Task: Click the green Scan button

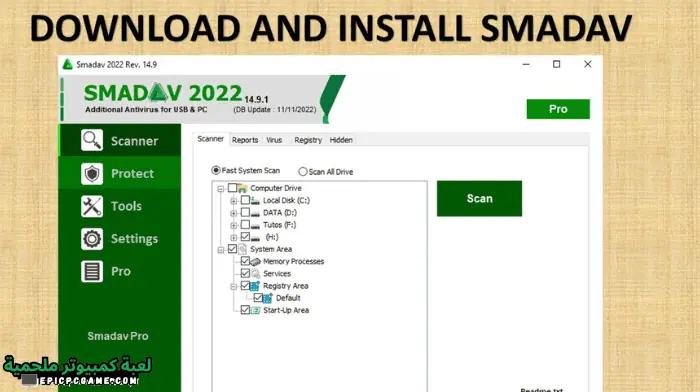Action: [x=479, y=199]
